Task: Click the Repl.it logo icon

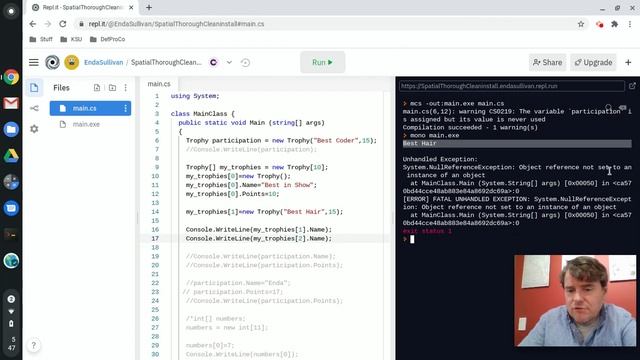Action: click(52, 62)
